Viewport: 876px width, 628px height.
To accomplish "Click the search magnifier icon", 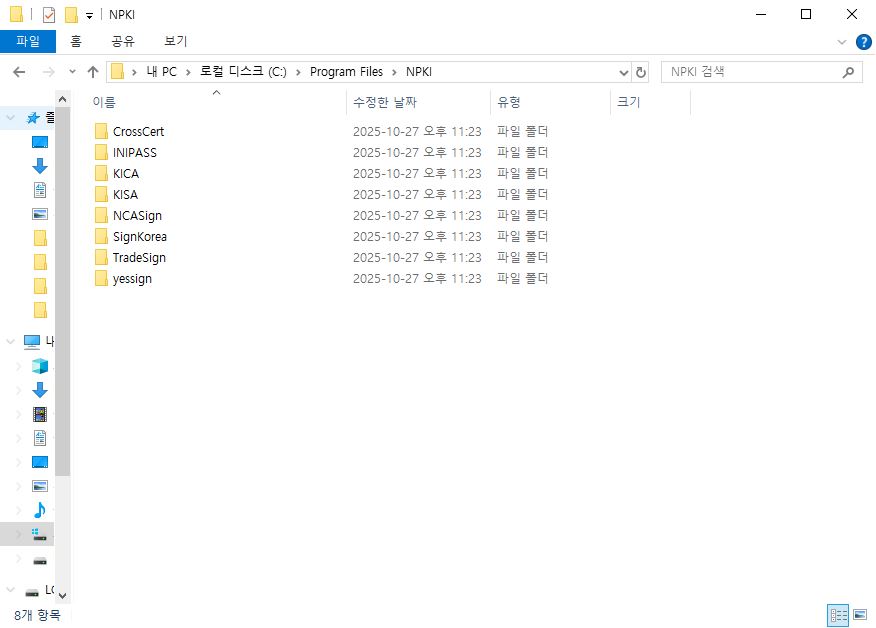I will coord(848,72).
